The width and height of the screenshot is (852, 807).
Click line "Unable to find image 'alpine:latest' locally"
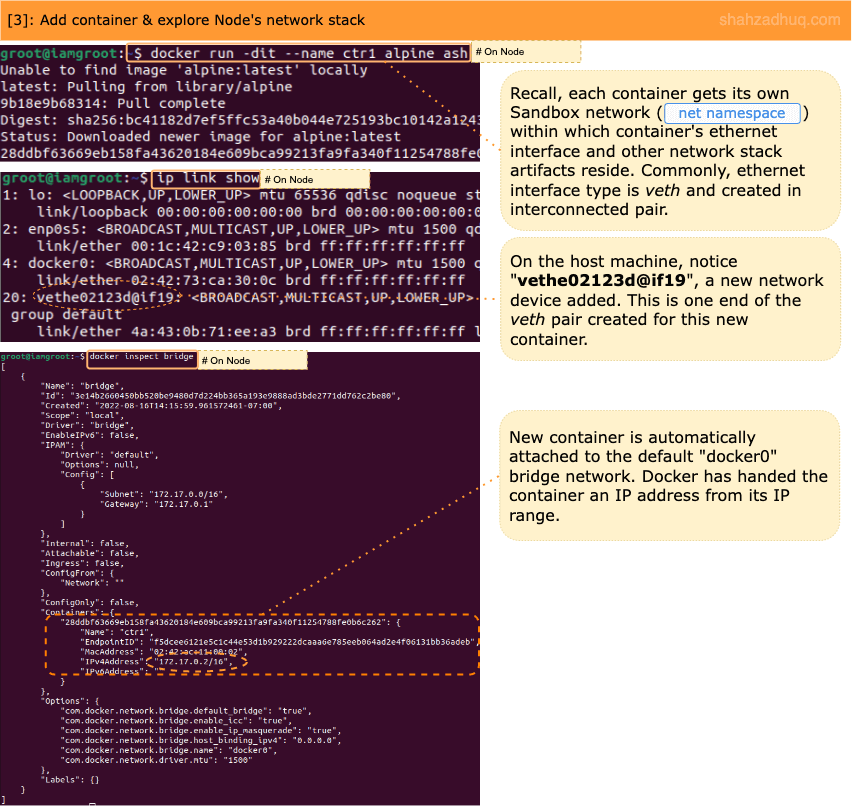(184, 70)
